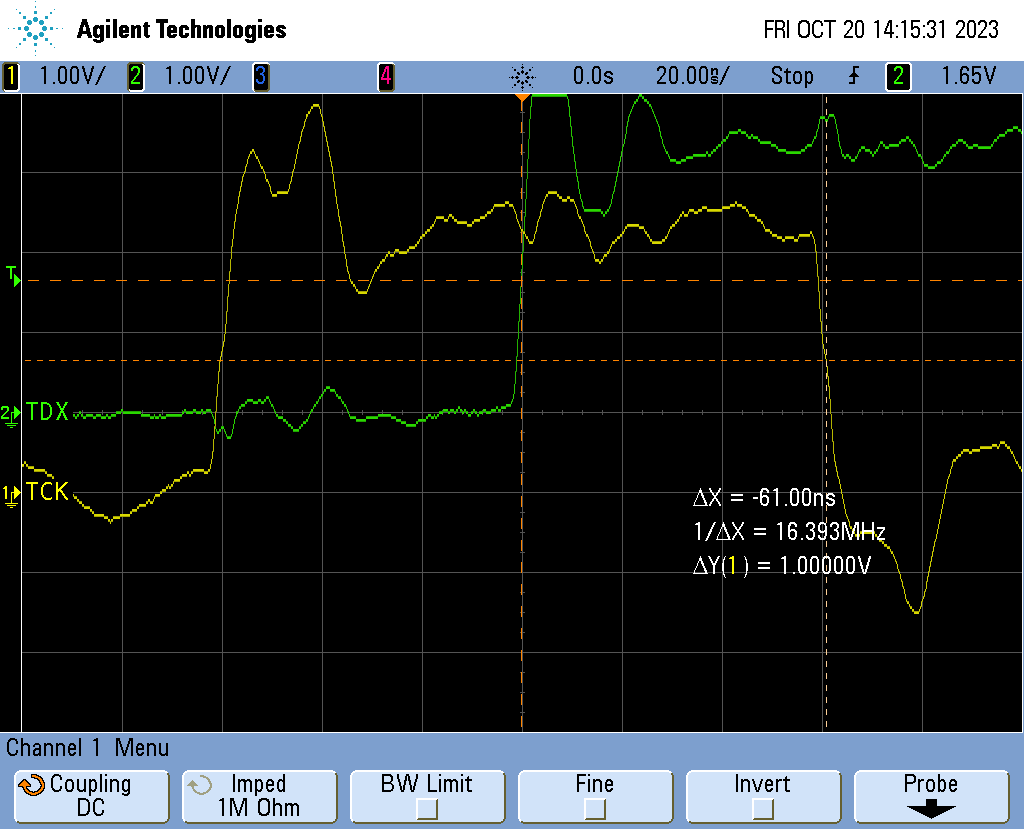Click the Channel 1 Menu title
Viewport: 1024px width, 829px height.
88,747
